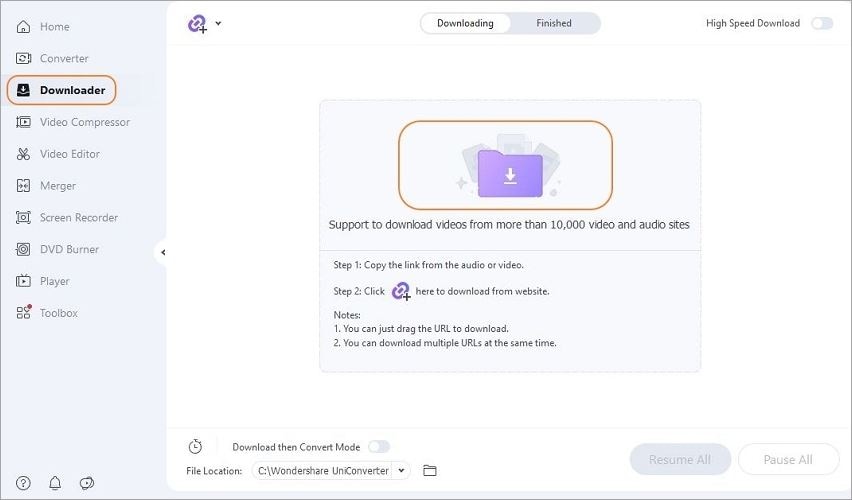The height and width of the screenshot is (500, 852).
Task: Click the feedback chat icon
Action: coord(86,483)
